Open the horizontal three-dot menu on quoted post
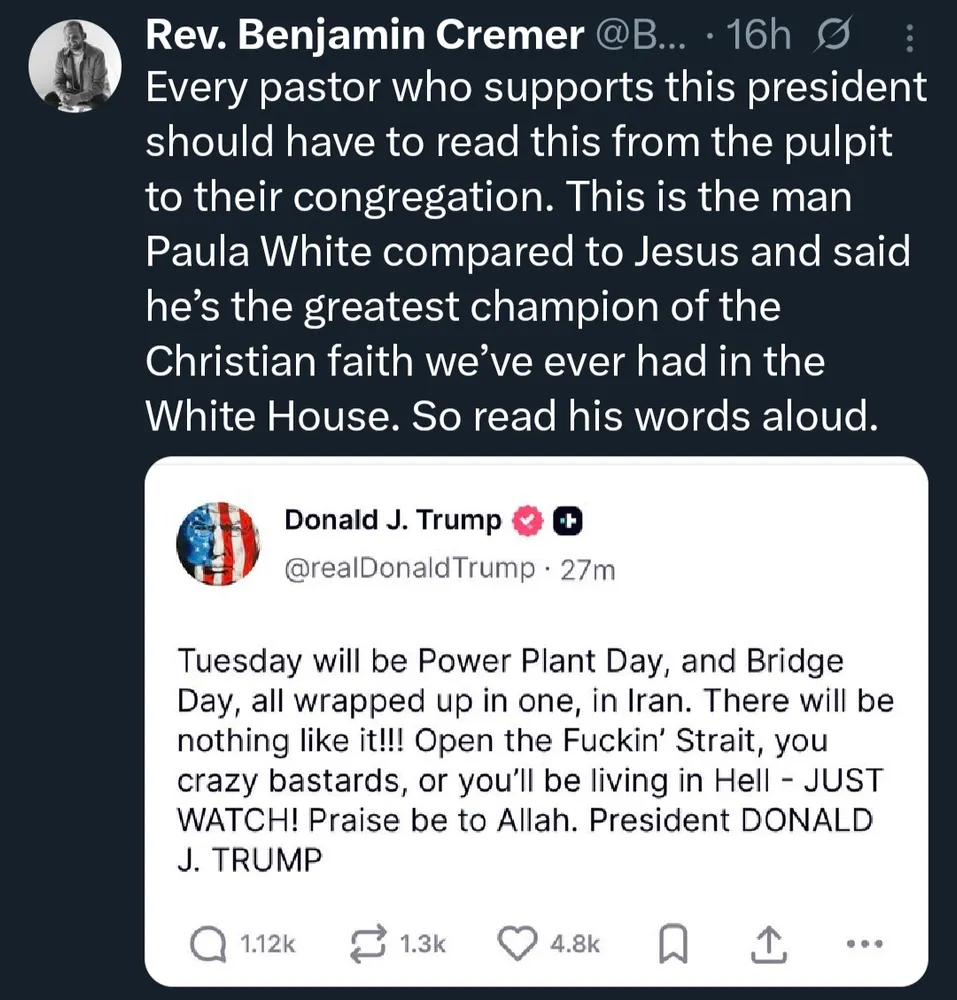This screenshot has width=957, height=1000. [864, 942]
